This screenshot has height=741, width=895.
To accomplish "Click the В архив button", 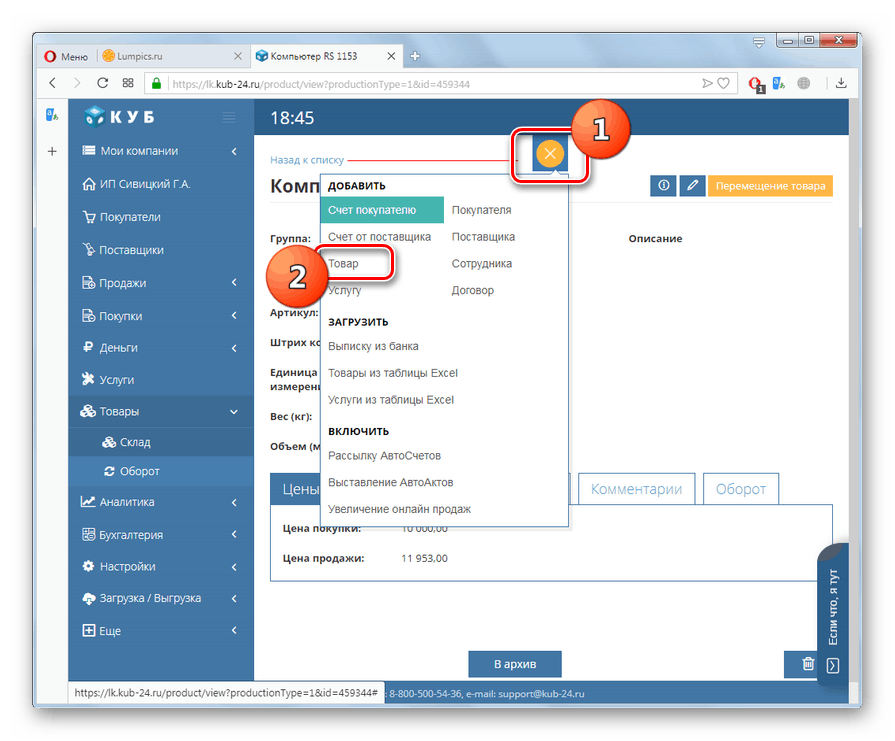I will click(515, 664).
